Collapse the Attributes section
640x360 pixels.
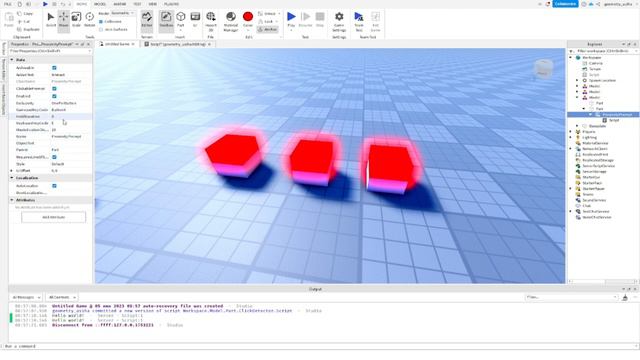(x=12, y=200)
